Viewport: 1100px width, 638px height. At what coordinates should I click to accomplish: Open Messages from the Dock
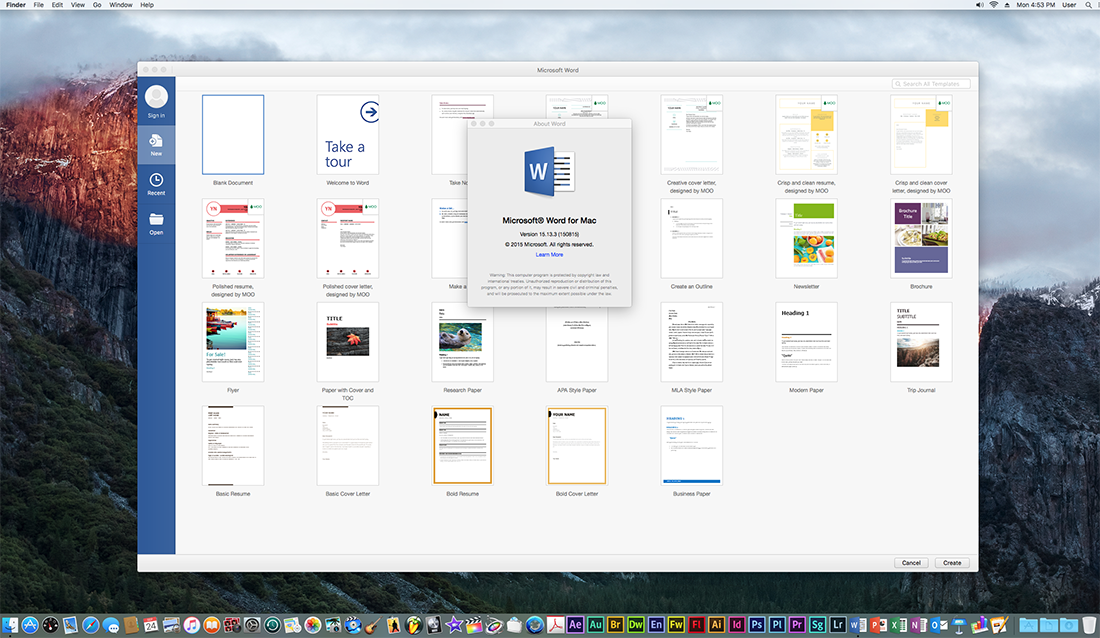111,625
